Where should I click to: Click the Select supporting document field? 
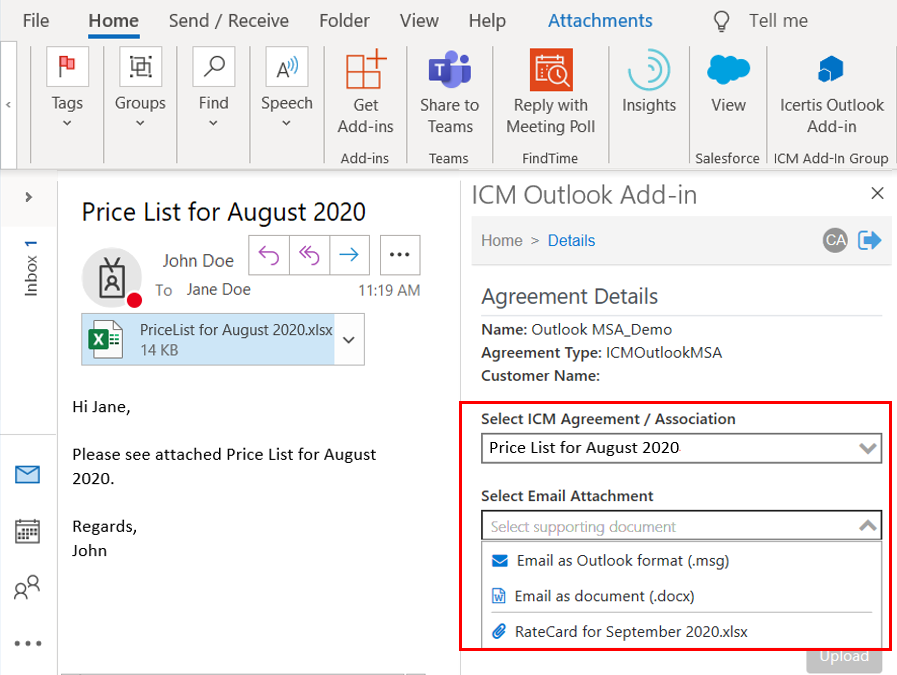(x=670, y=526)
